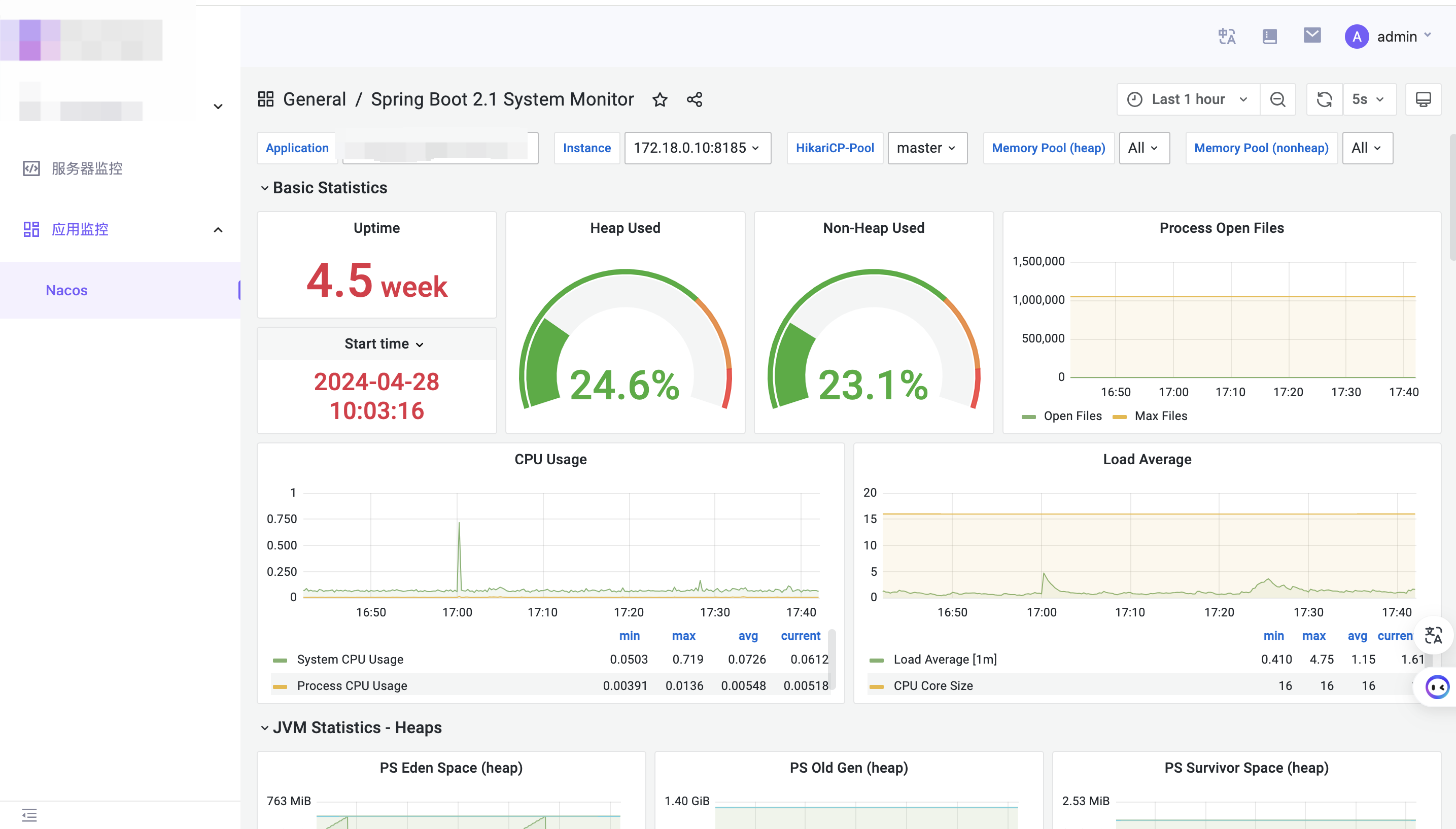Click the language translate icon in header
1456x829 pixels.
(x=1227, y=37)
